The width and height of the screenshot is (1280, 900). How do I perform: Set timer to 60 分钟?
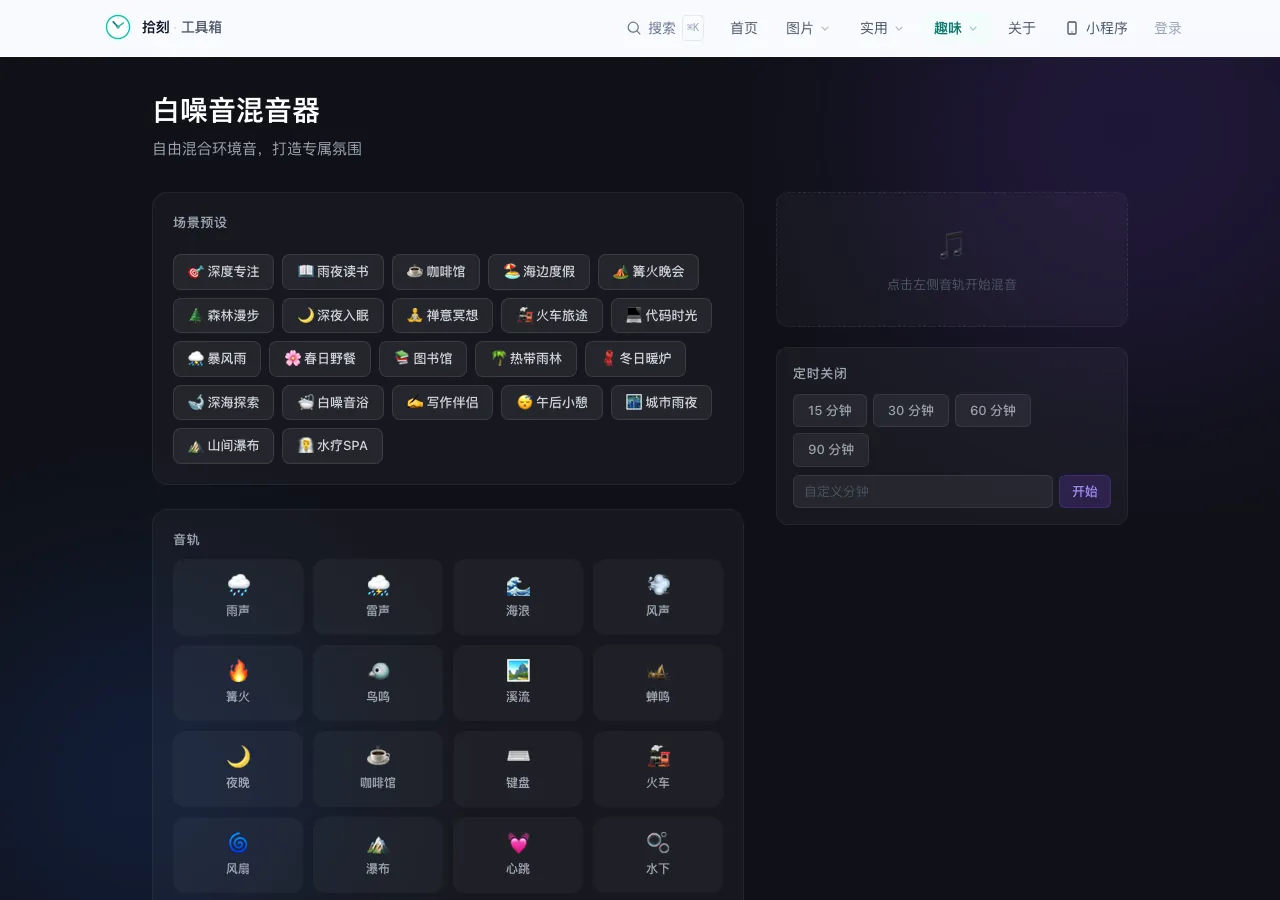993,410
